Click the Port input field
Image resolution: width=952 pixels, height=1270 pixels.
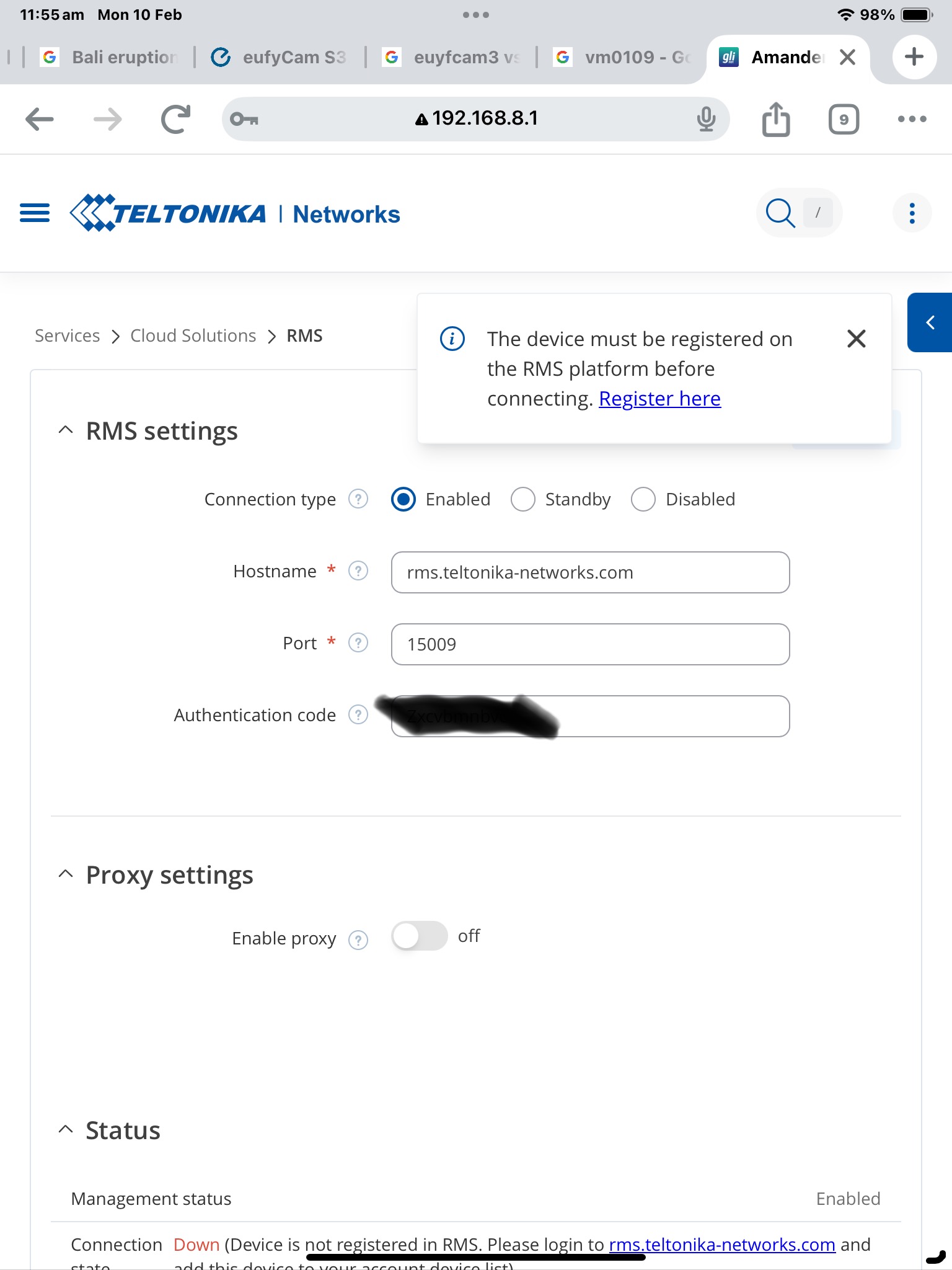click(x=590, y=644)
